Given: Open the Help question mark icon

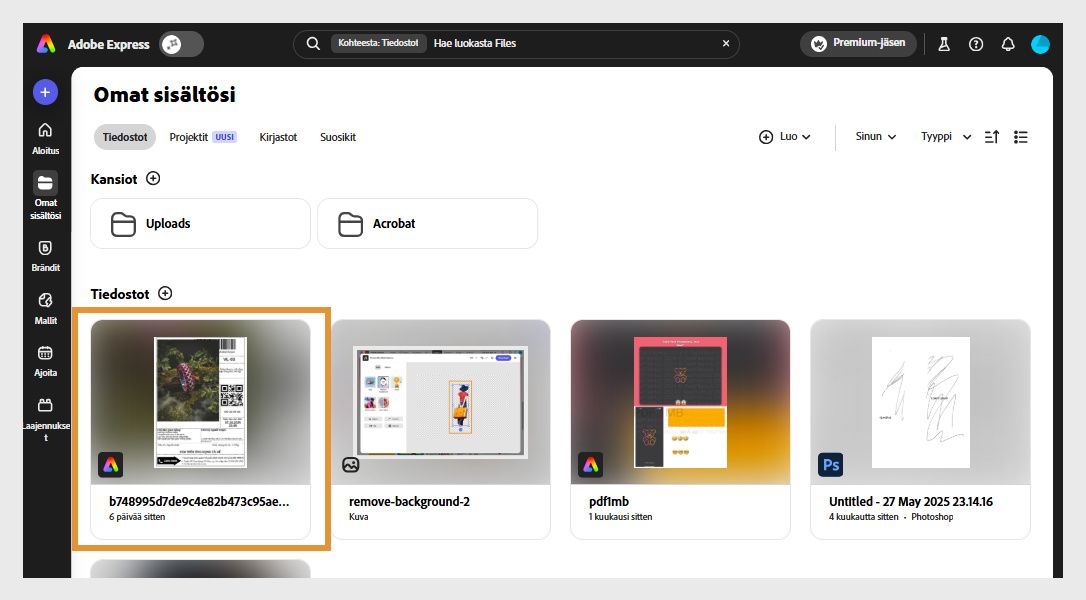Looking at the screenshot, I should [975, 44].
